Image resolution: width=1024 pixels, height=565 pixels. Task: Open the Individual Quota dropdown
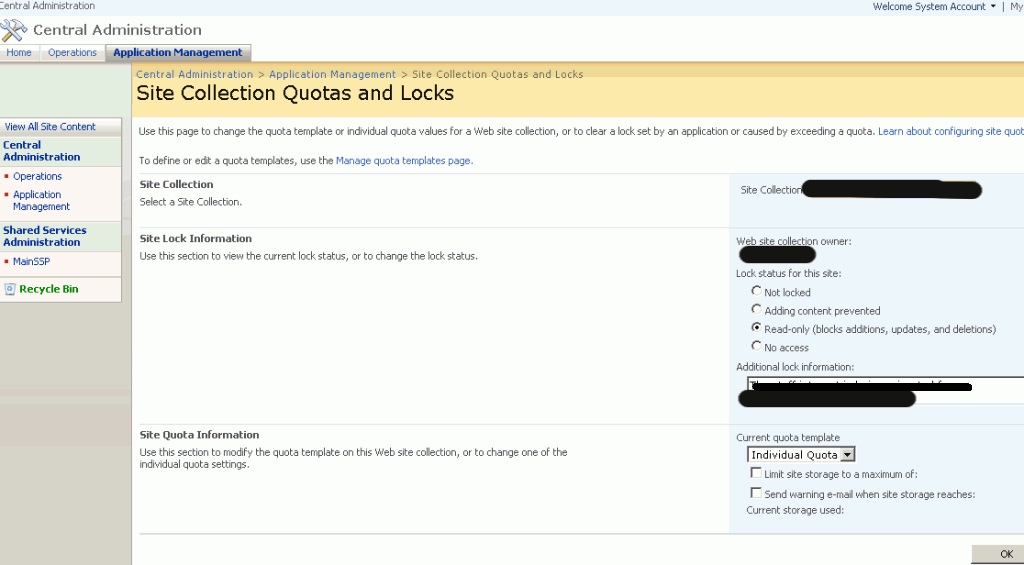[x=848, y=455]
